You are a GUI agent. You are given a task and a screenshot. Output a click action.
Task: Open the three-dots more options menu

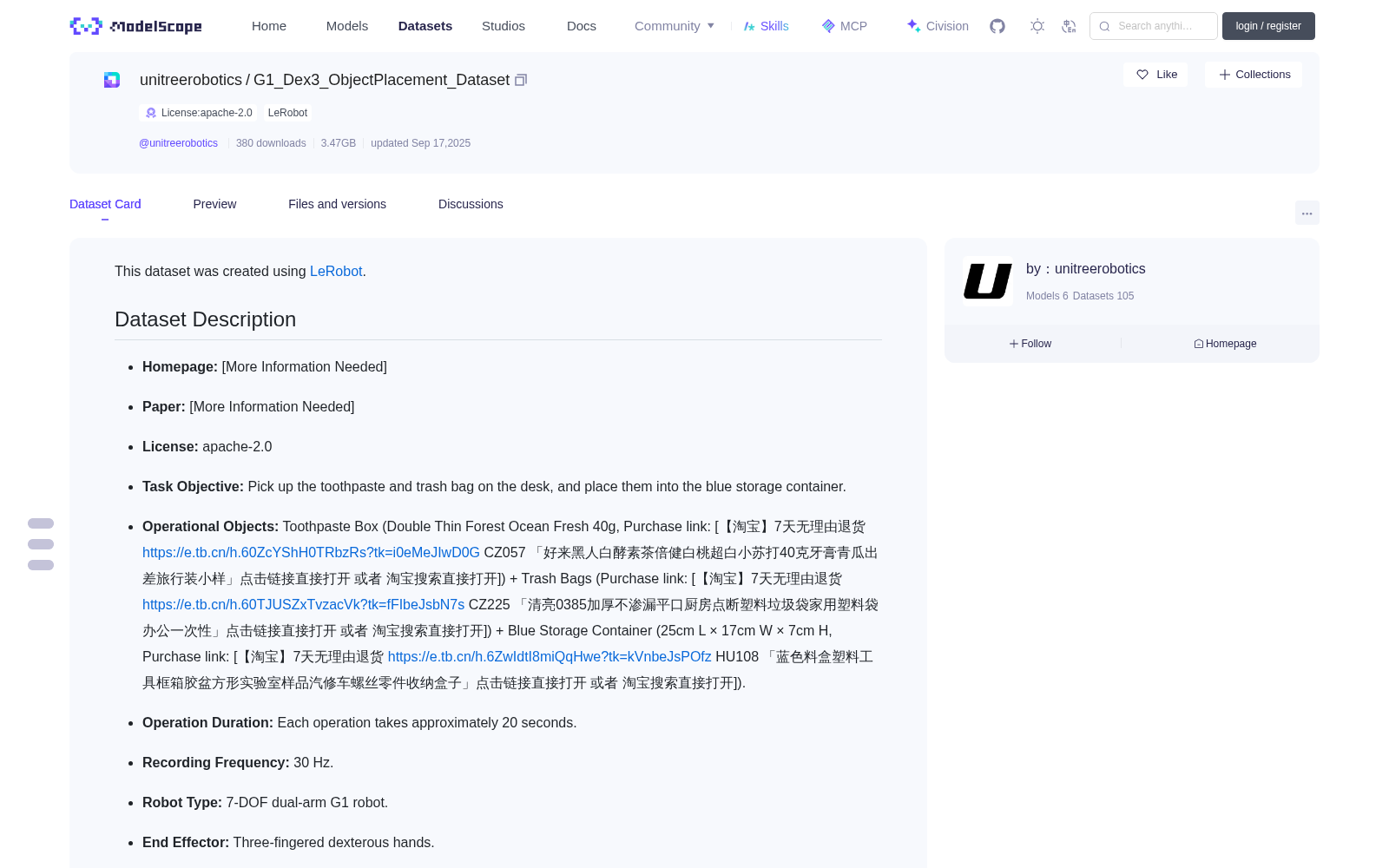click(1307, 213)
